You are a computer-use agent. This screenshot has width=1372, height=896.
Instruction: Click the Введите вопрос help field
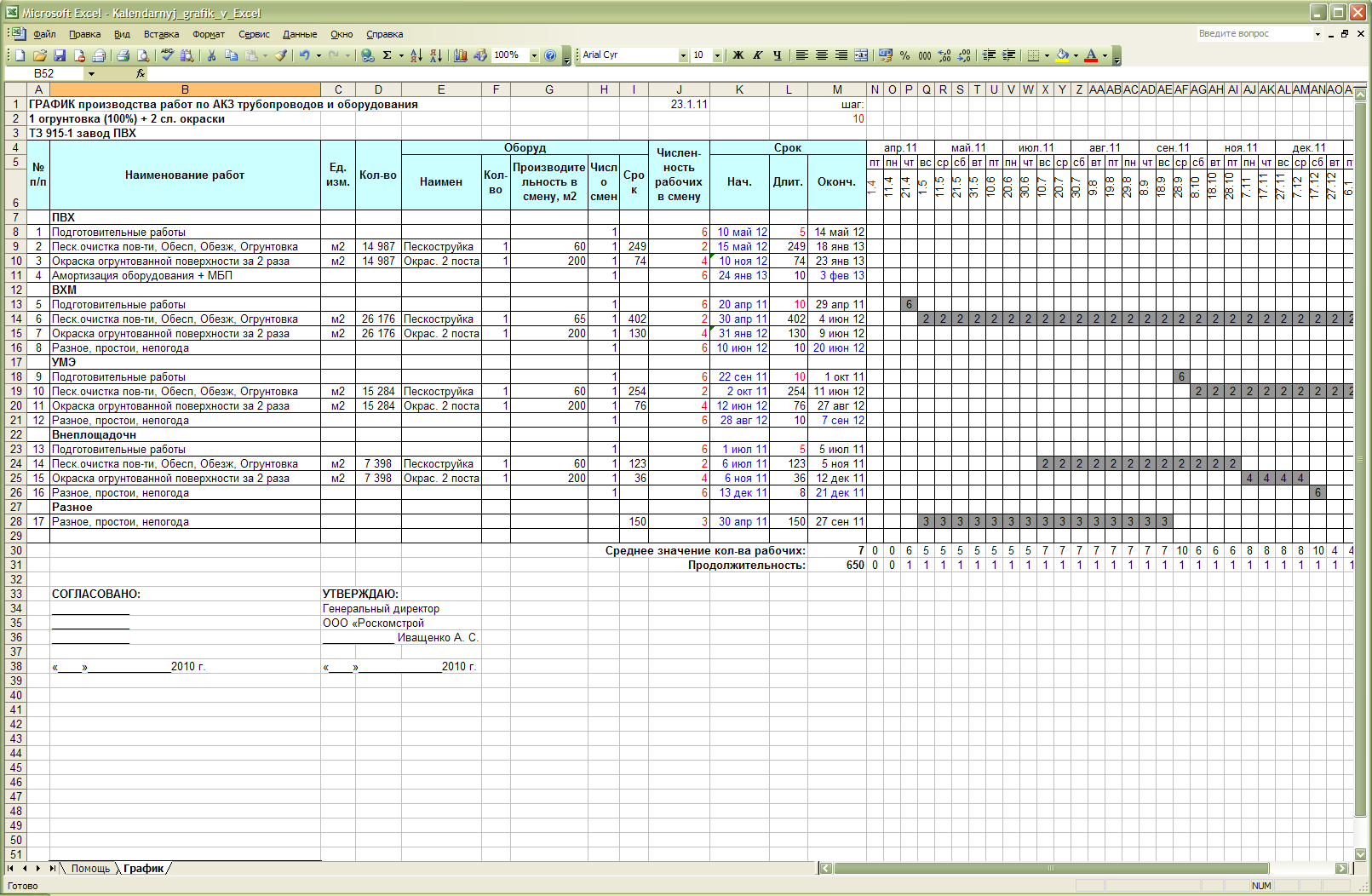coord(1254,34)
